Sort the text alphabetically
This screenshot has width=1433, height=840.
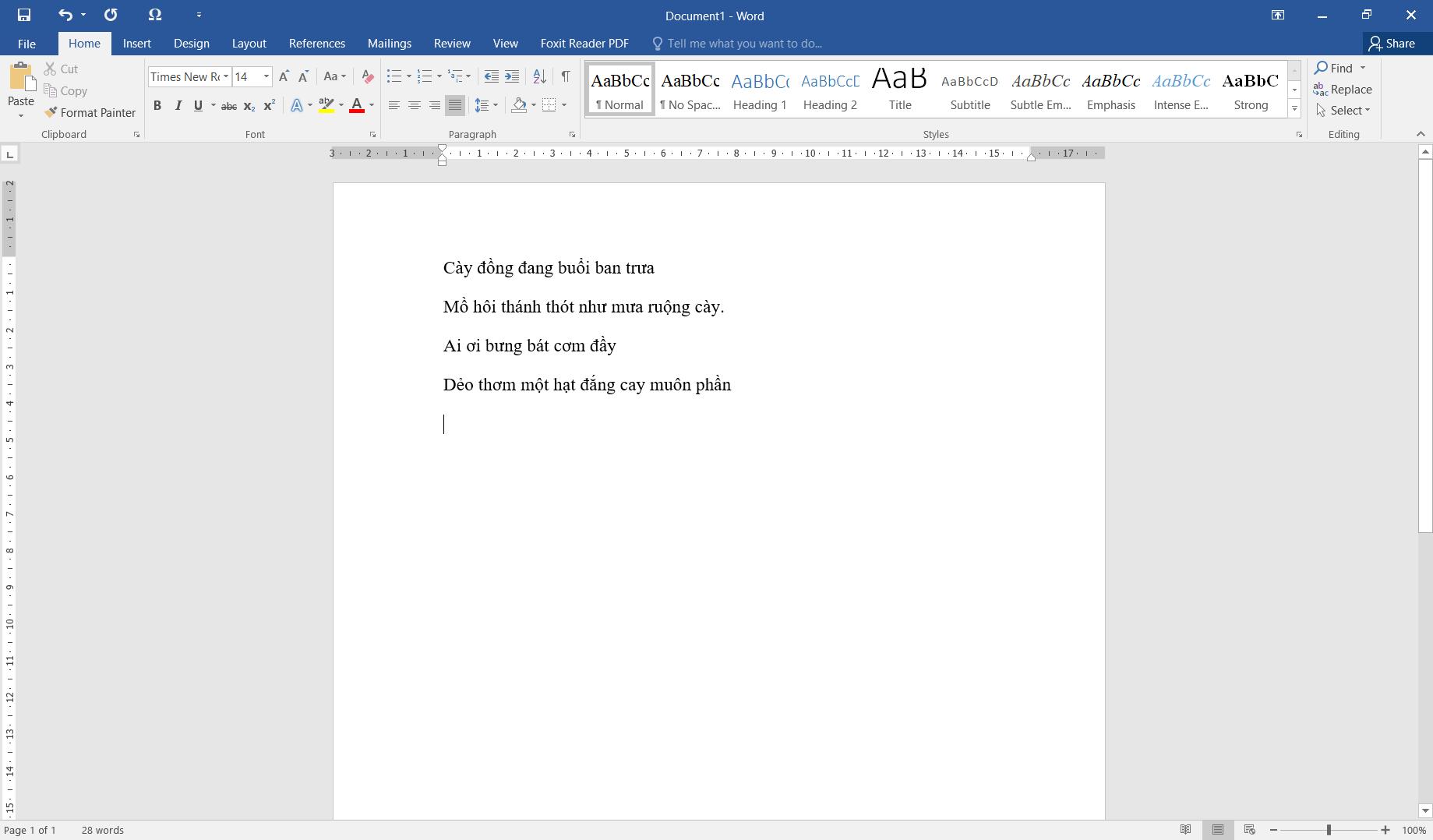click(539, 76)
